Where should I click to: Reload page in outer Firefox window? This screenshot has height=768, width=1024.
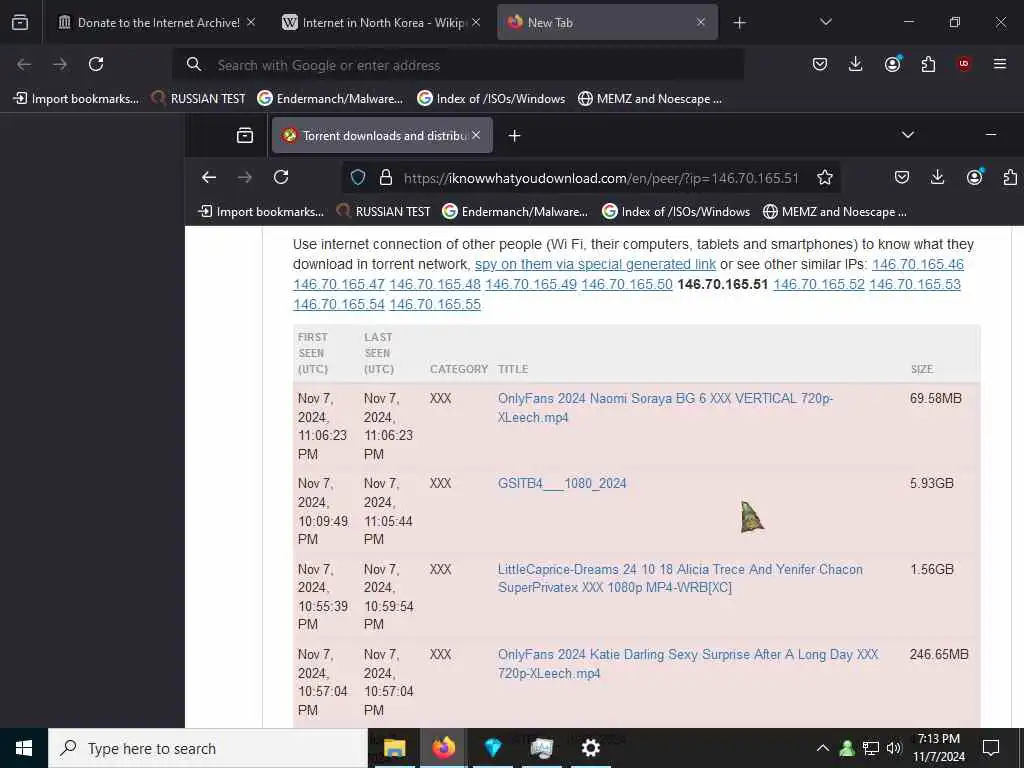(96, 64)
